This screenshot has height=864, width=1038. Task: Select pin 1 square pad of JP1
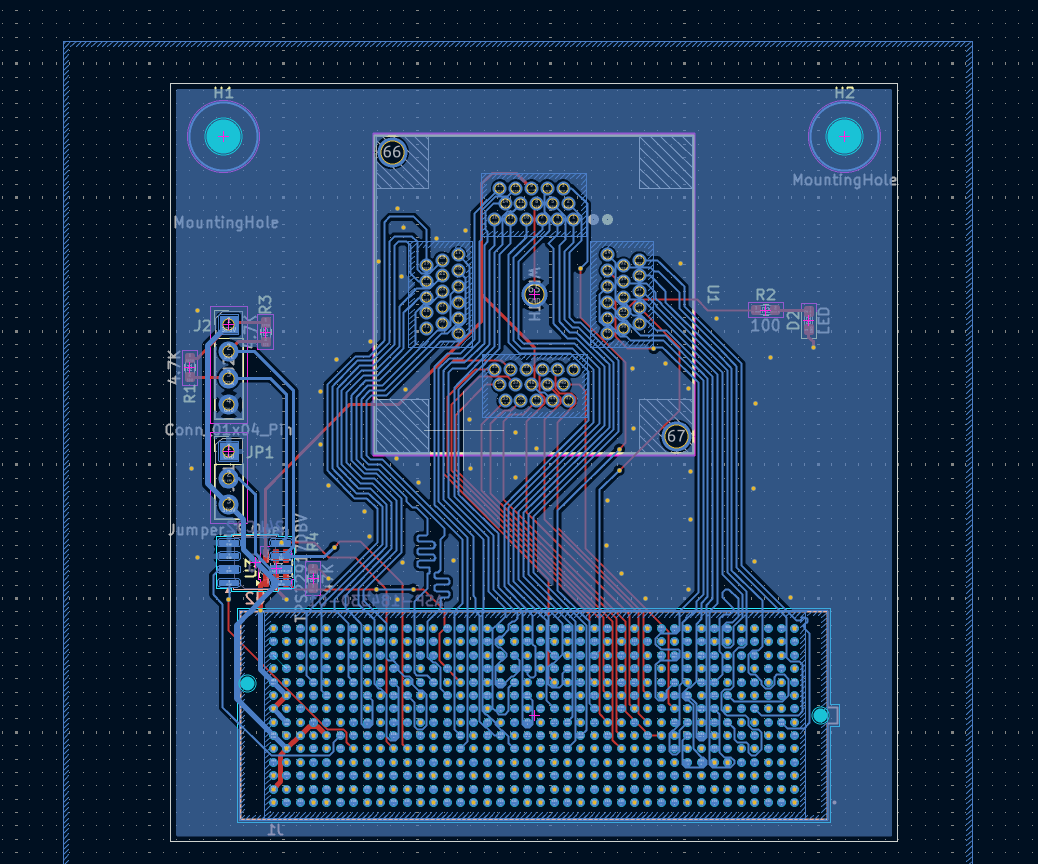pyautogui.click(x=228, y=452)
